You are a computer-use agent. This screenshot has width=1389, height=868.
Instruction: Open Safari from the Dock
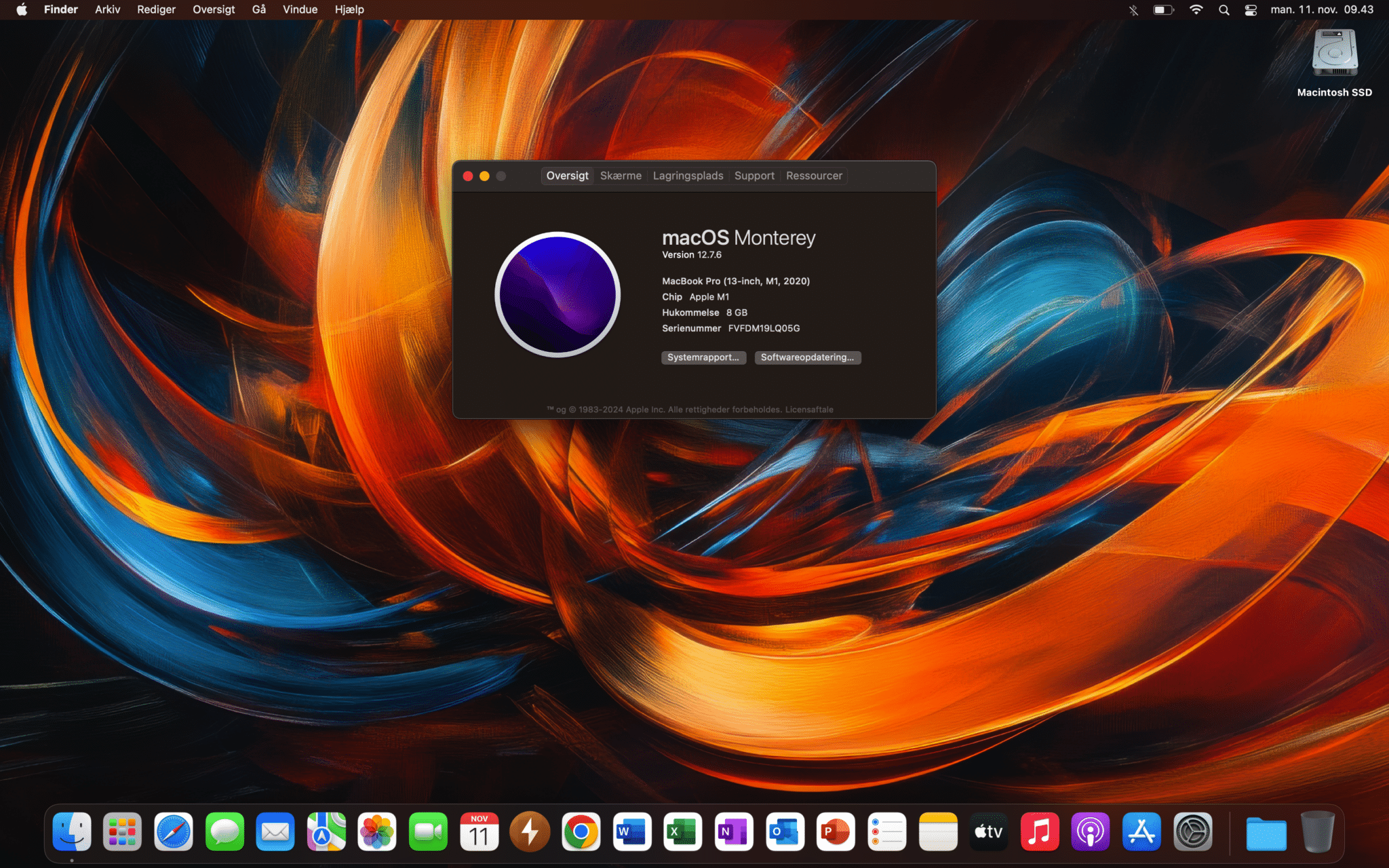[x=174, y=832]
